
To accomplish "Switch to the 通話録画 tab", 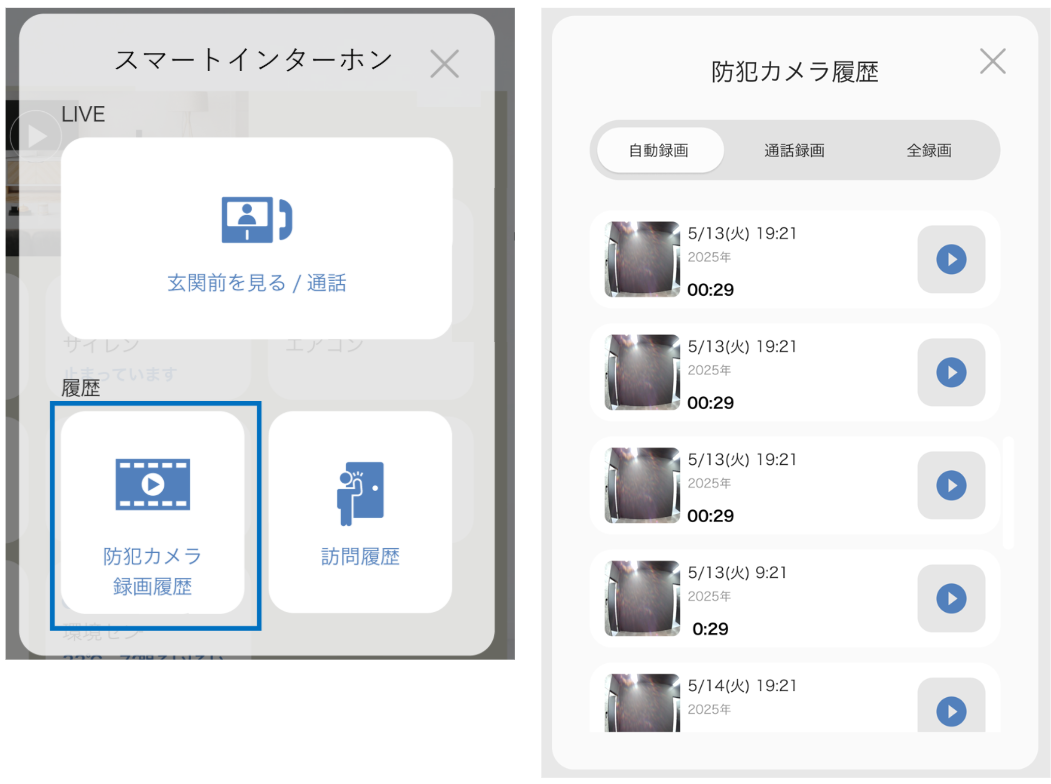I will click(x=794, y=151).
